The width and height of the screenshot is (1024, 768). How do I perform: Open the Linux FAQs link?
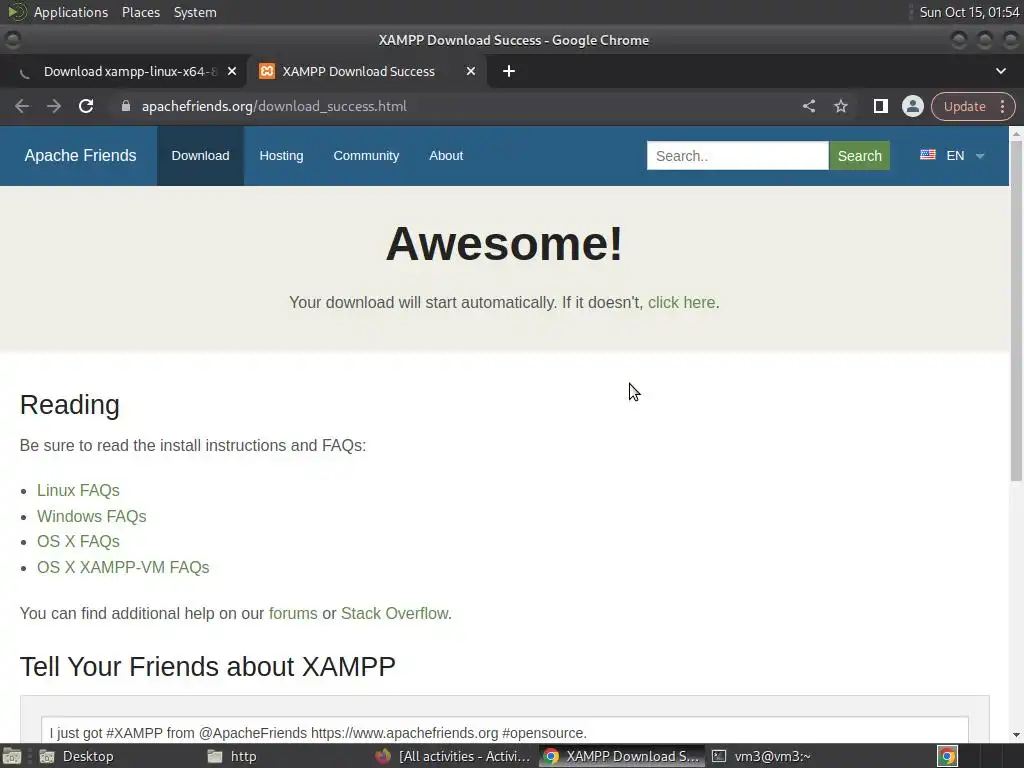pos(78,490)
